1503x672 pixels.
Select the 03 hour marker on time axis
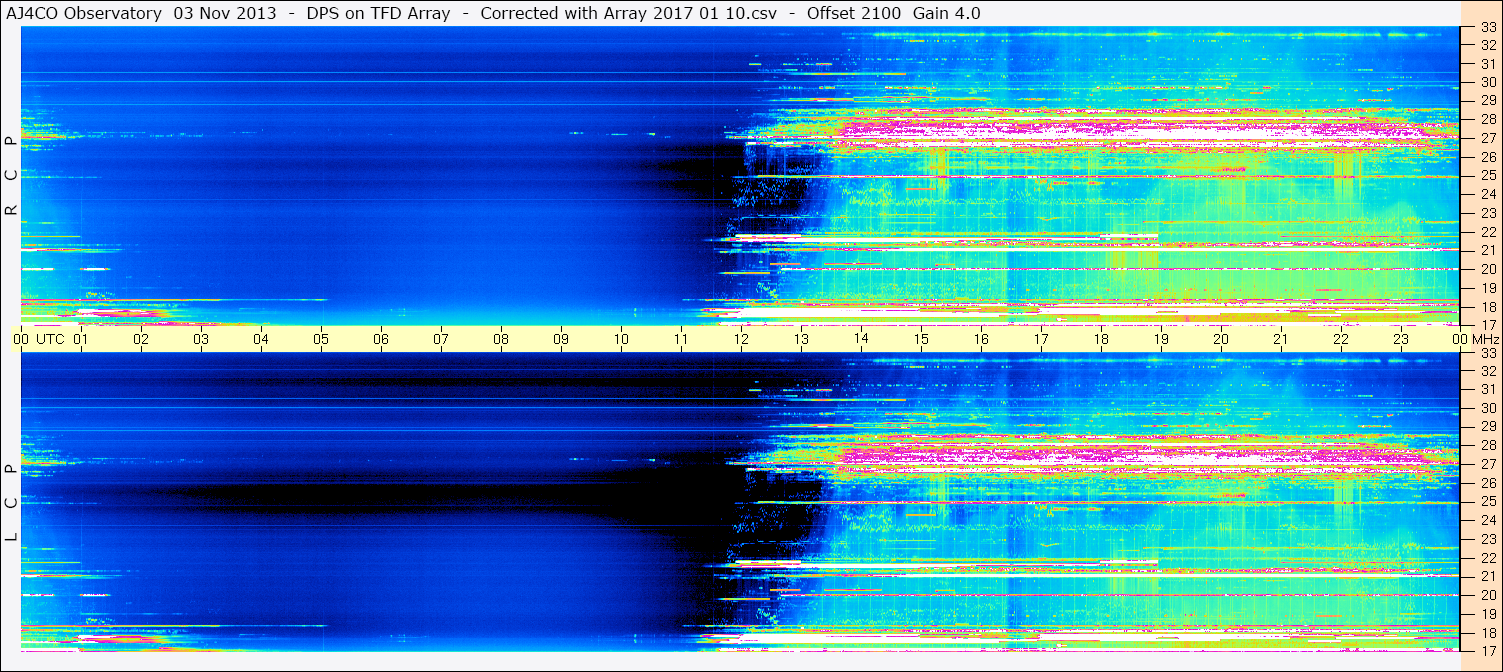[x=201, y=339]
